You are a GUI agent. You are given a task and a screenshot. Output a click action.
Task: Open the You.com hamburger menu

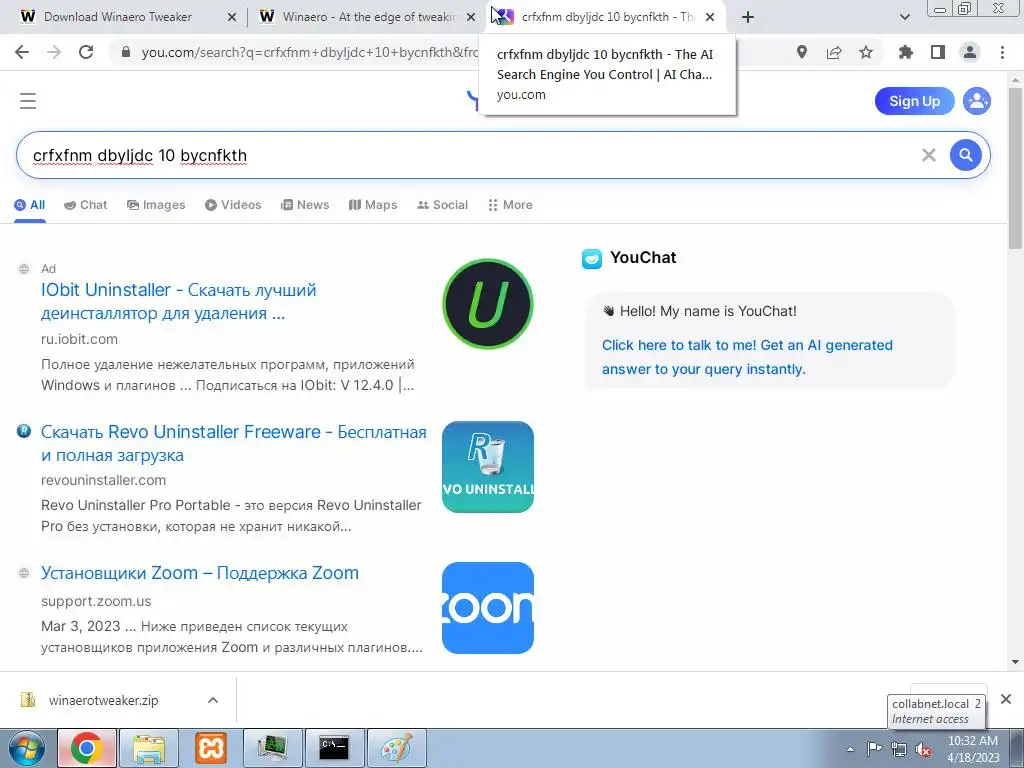tap(27, 101)
